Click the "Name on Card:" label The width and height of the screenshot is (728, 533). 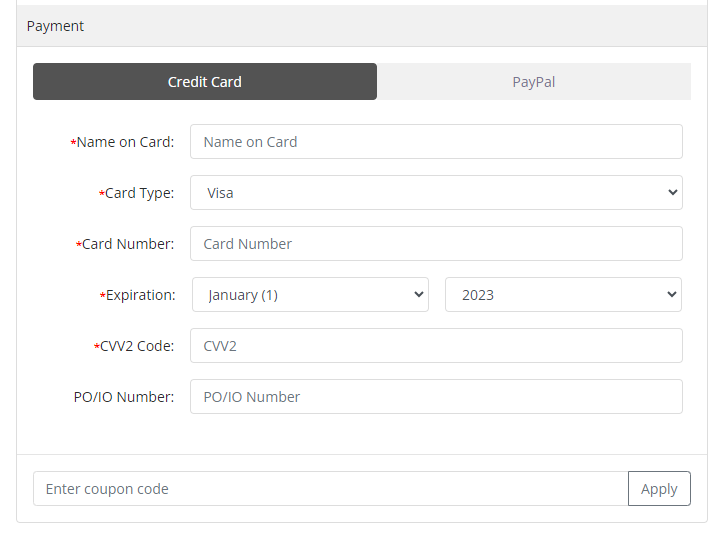[x=126, y=142]
